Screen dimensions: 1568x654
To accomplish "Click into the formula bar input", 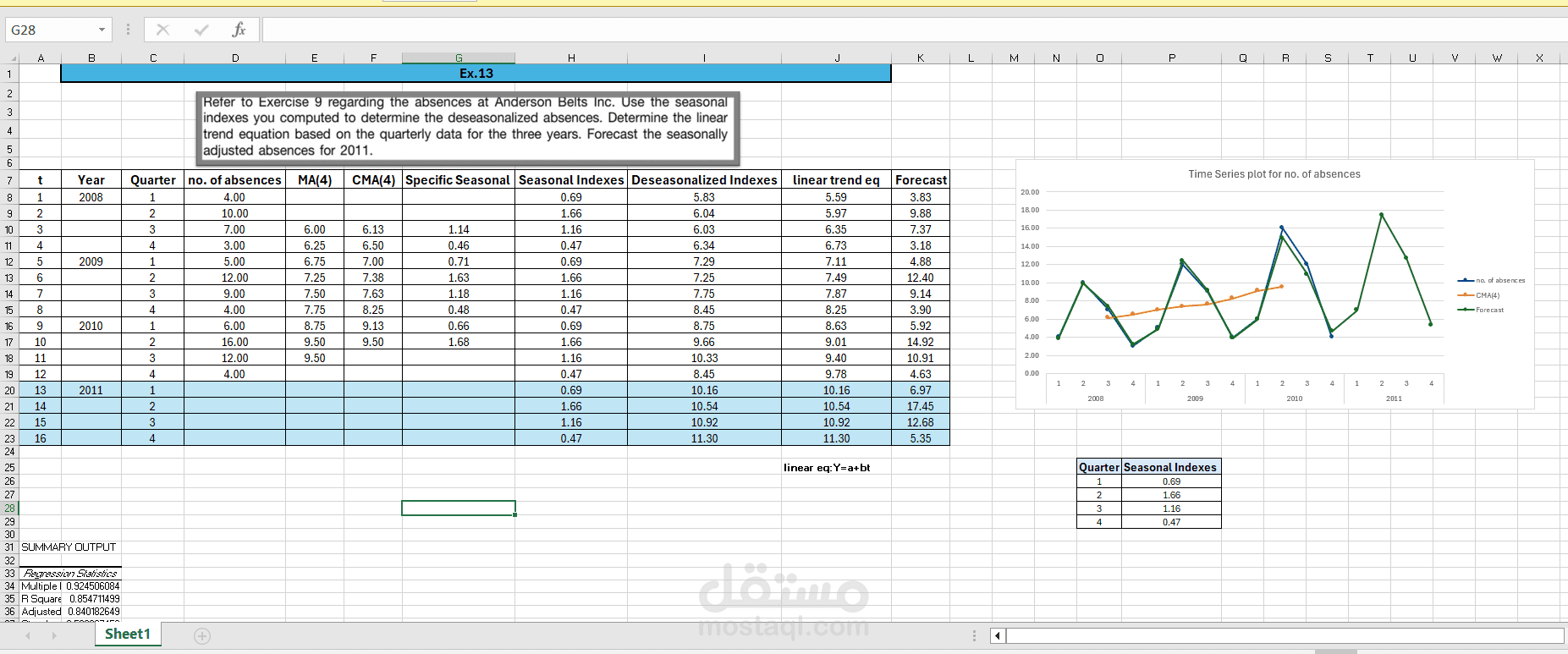I will [x=914, y=30].
